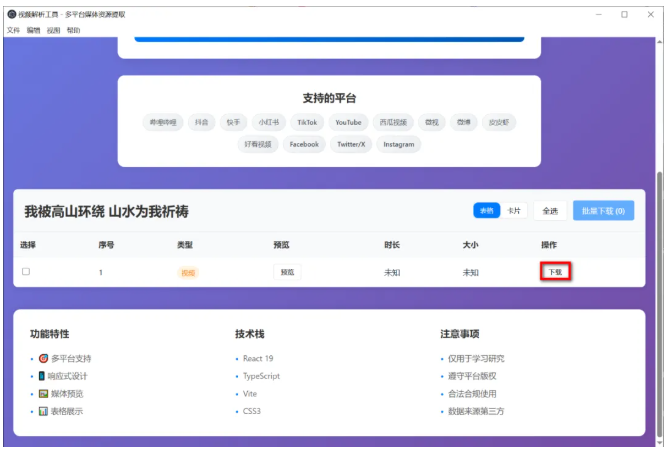
Task: Switch to 卡片 card view
Action: 514,210
